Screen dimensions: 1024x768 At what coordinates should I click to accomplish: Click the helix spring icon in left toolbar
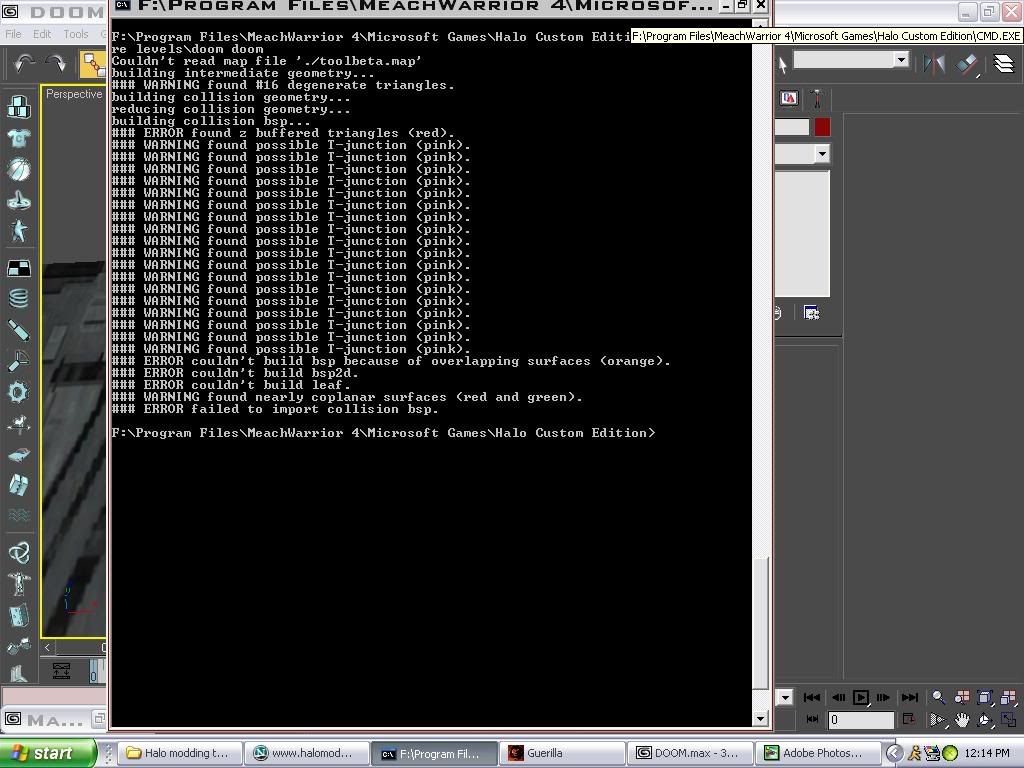click(18, 298)
